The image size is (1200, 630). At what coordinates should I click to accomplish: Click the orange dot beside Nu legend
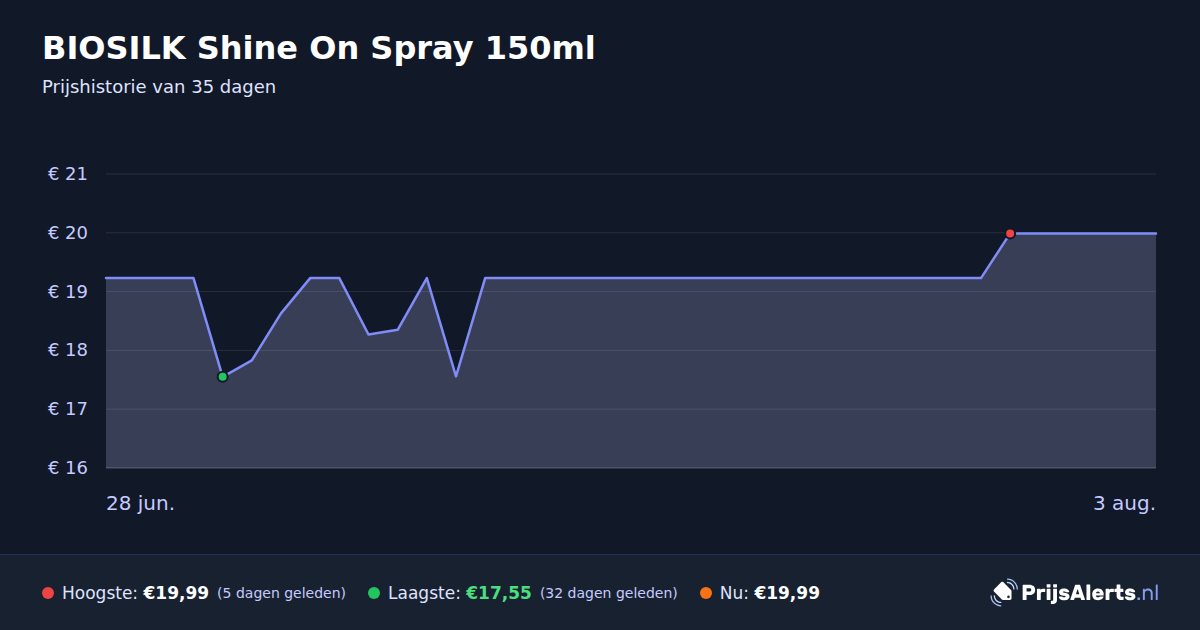pos(706,593)
